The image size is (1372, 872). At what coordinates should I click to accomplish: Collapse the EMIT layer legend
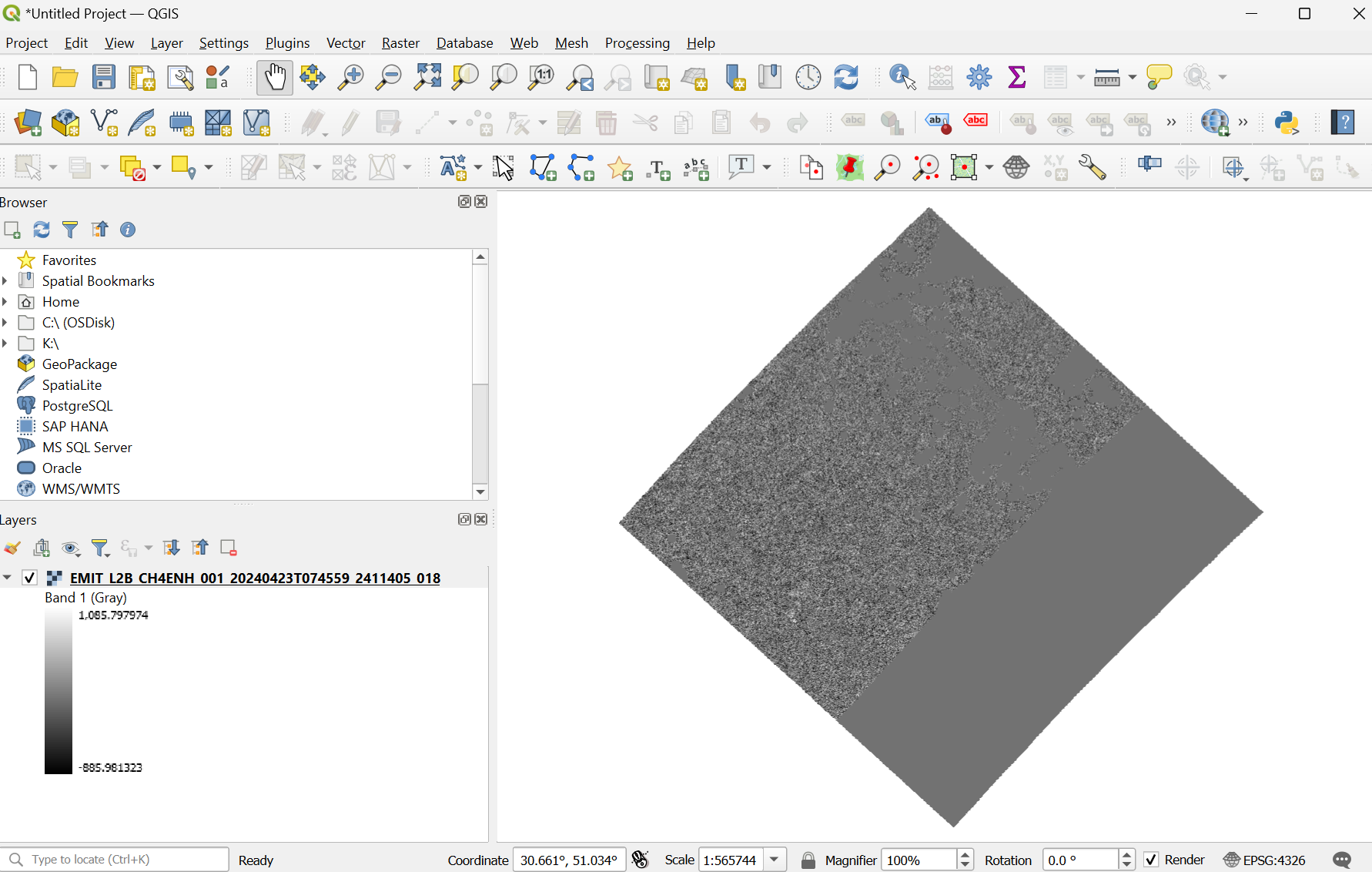[x=7, y=578]
